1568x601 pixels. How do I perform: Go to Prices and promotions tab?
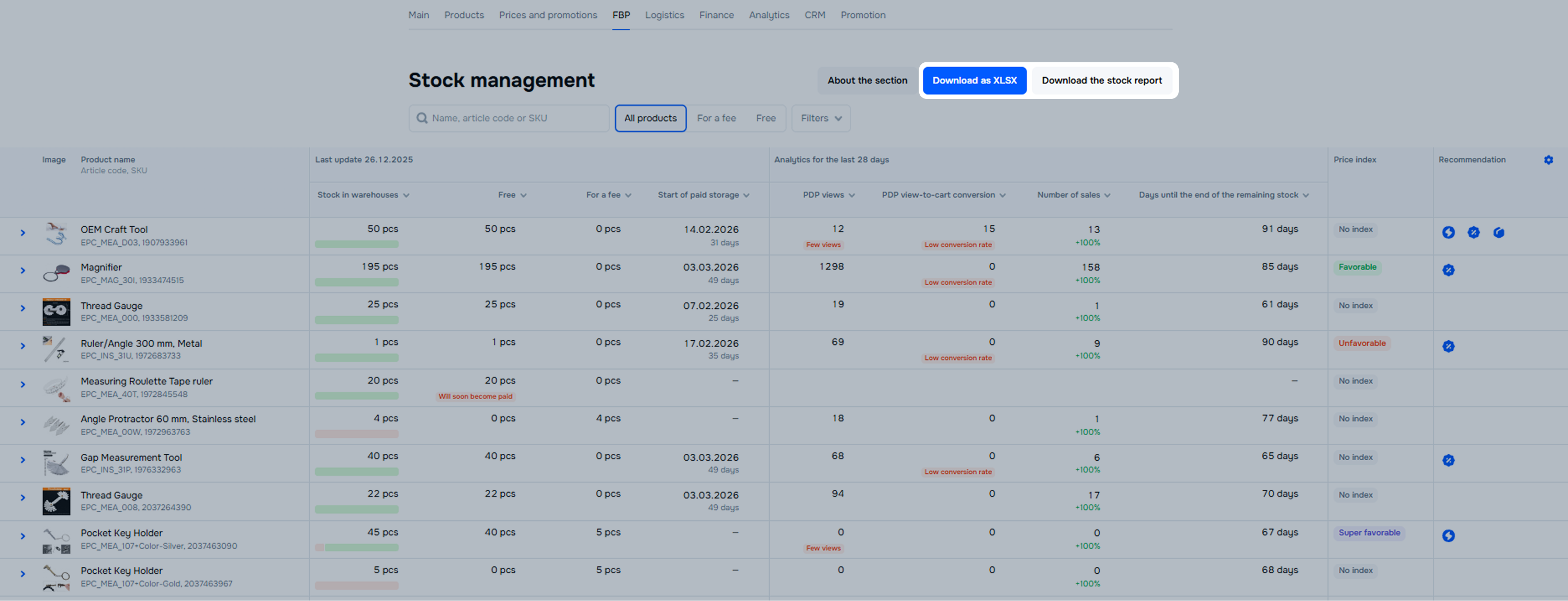click(x=548, y=15)
